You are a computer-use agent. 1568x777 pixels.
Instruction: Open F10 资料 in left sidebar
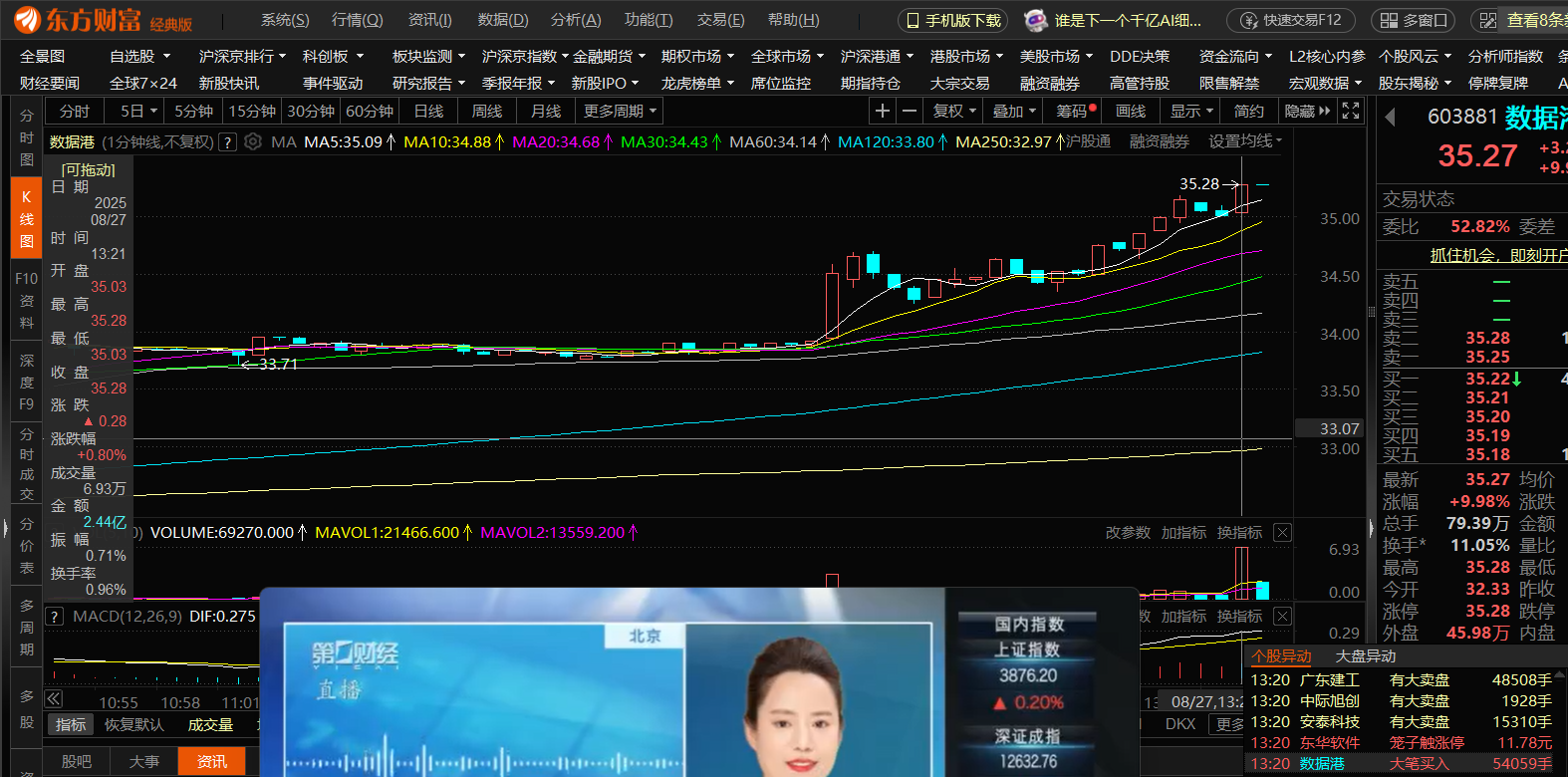pyautogui.click(x=26, y=300)
